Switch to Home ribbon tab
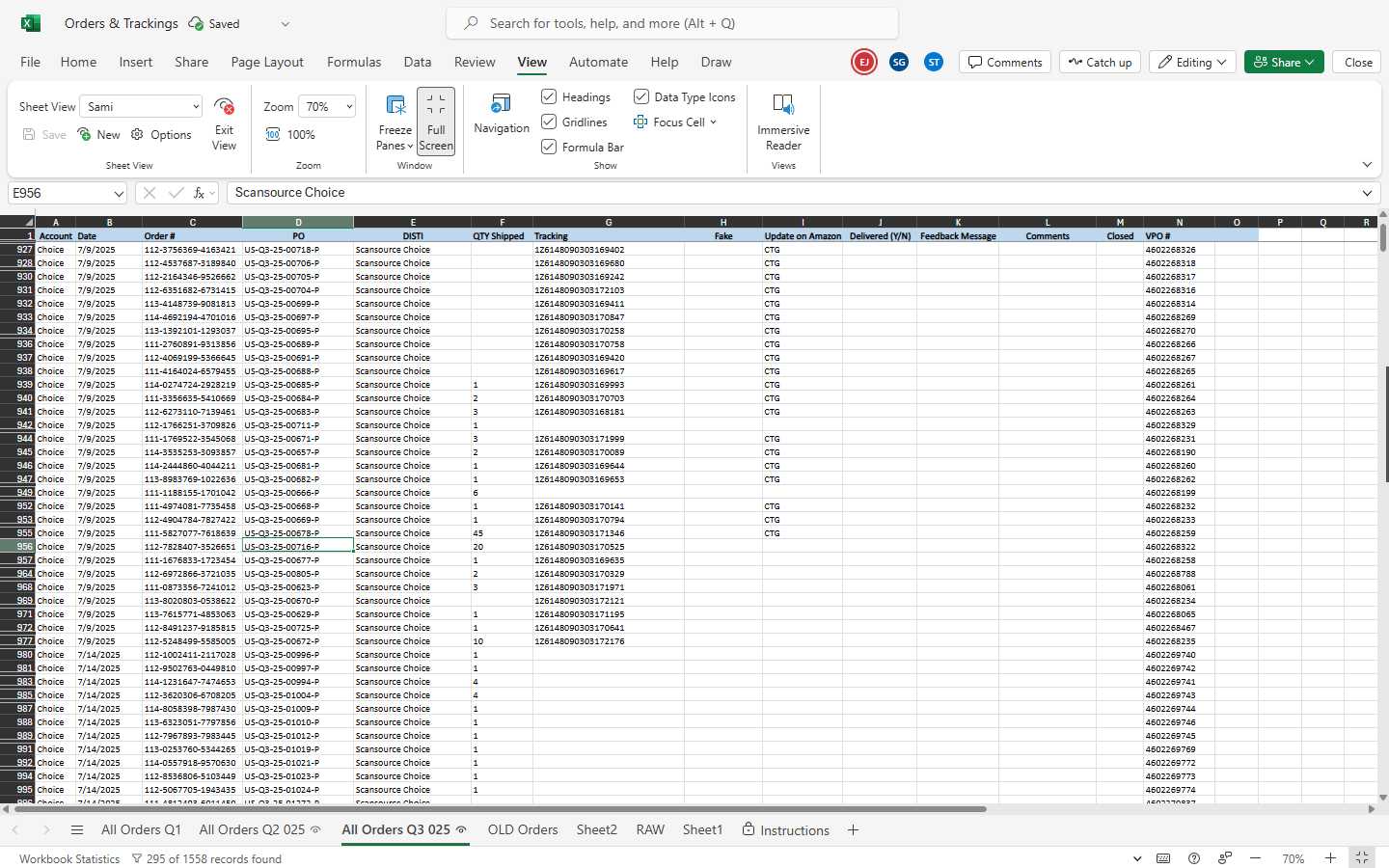Screen dimensions: 1389x868 pos(78,62)
